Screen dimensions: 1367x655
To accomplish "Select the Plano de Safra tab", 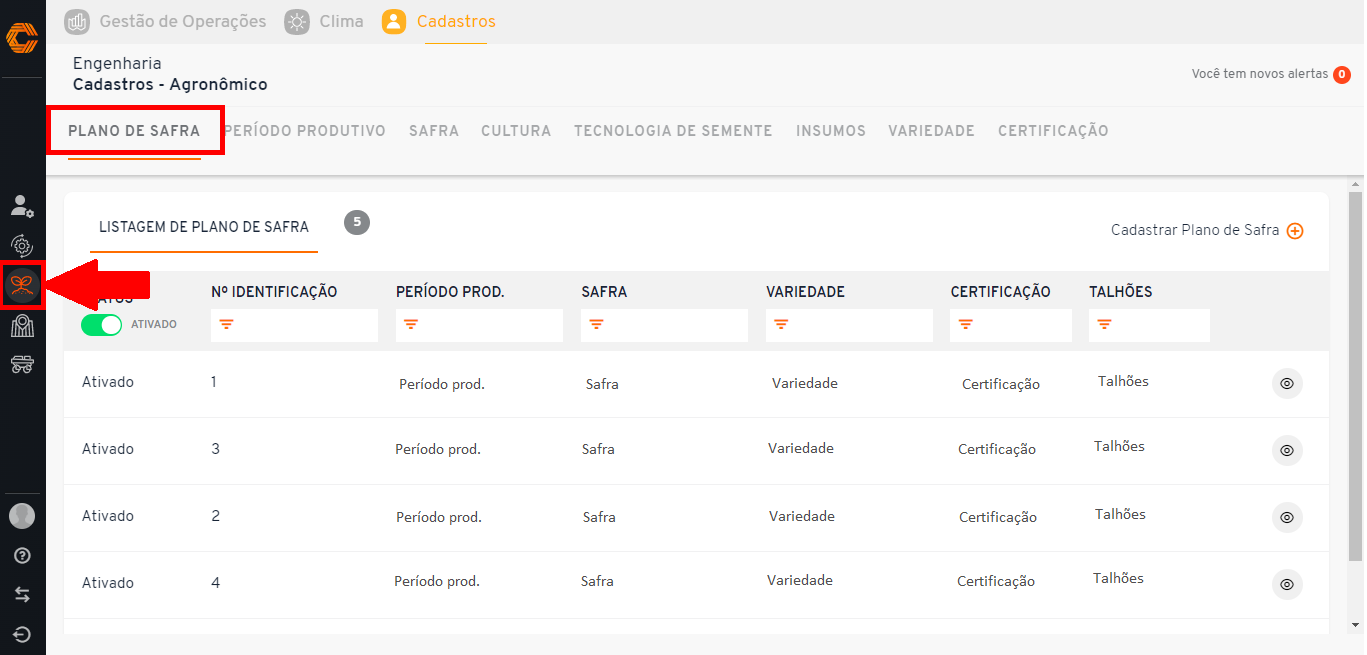I will click(134, 131).
